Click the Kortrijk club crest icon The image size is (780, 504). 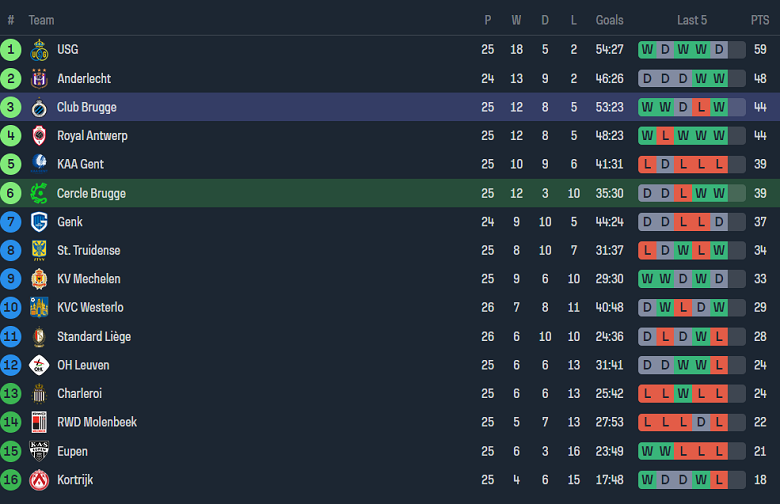click(x=39, y=480)
